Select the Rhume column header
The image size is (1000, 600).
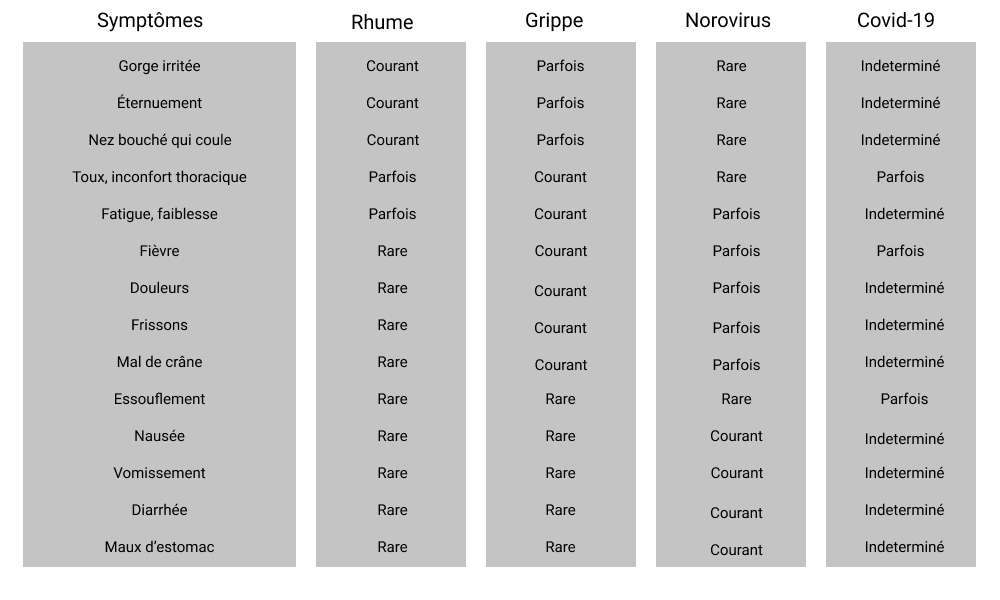(x=382, y=22)
